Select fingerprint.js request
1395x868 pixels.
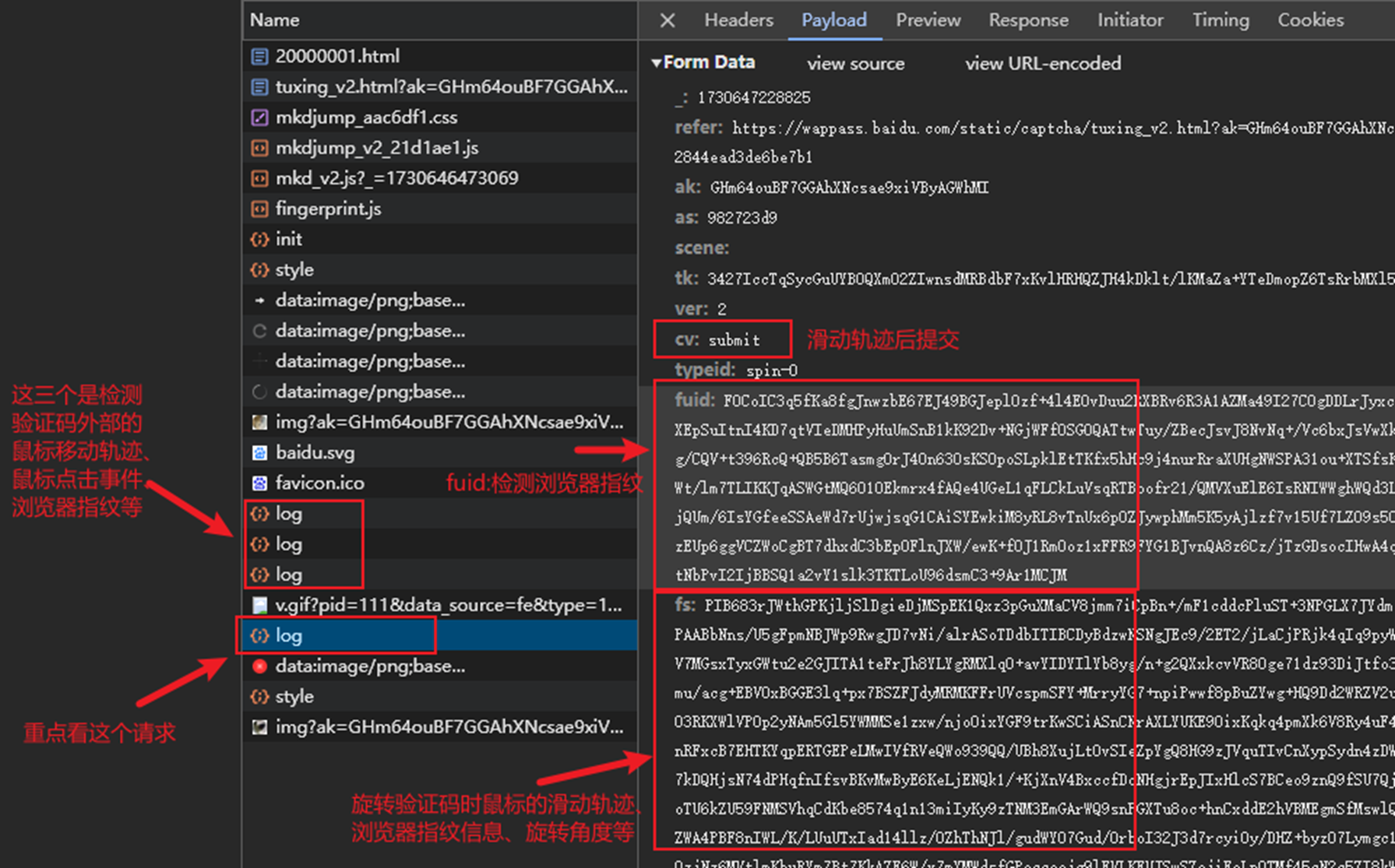pos(440,209)
